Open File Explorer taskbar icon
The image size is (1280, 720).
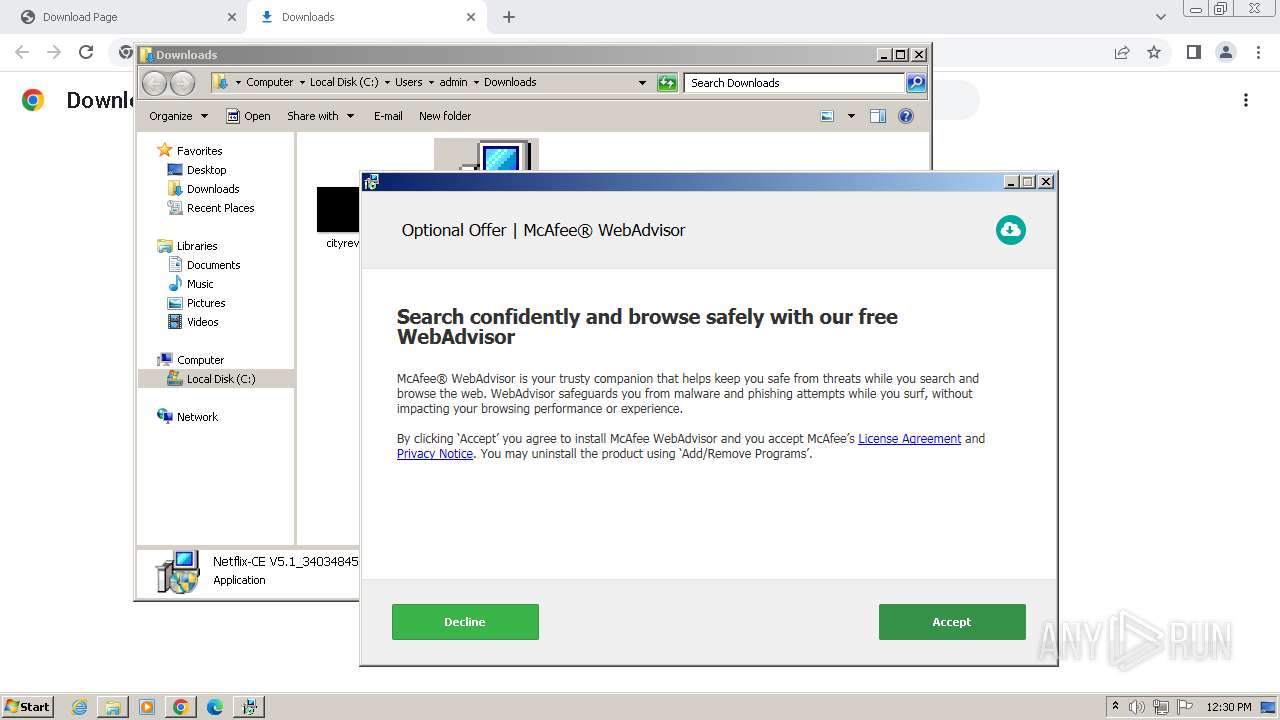pyautogui.click(x=113, y=707)
